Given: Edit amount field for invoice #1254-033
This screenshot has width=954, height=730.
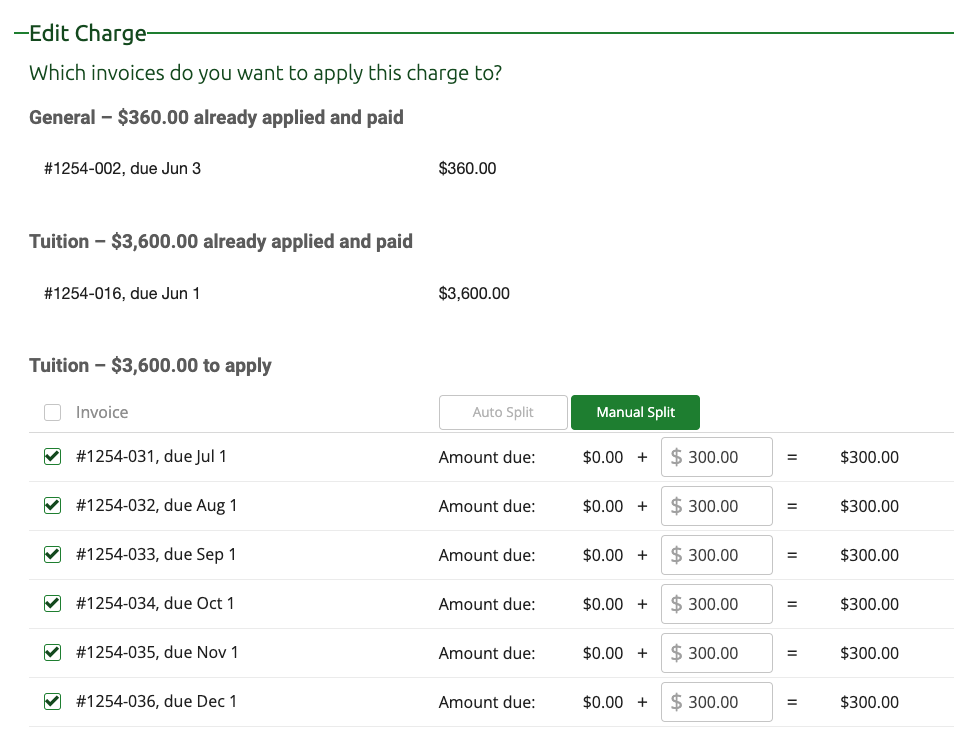Looking at the screenshot, I should pos(717,555).
